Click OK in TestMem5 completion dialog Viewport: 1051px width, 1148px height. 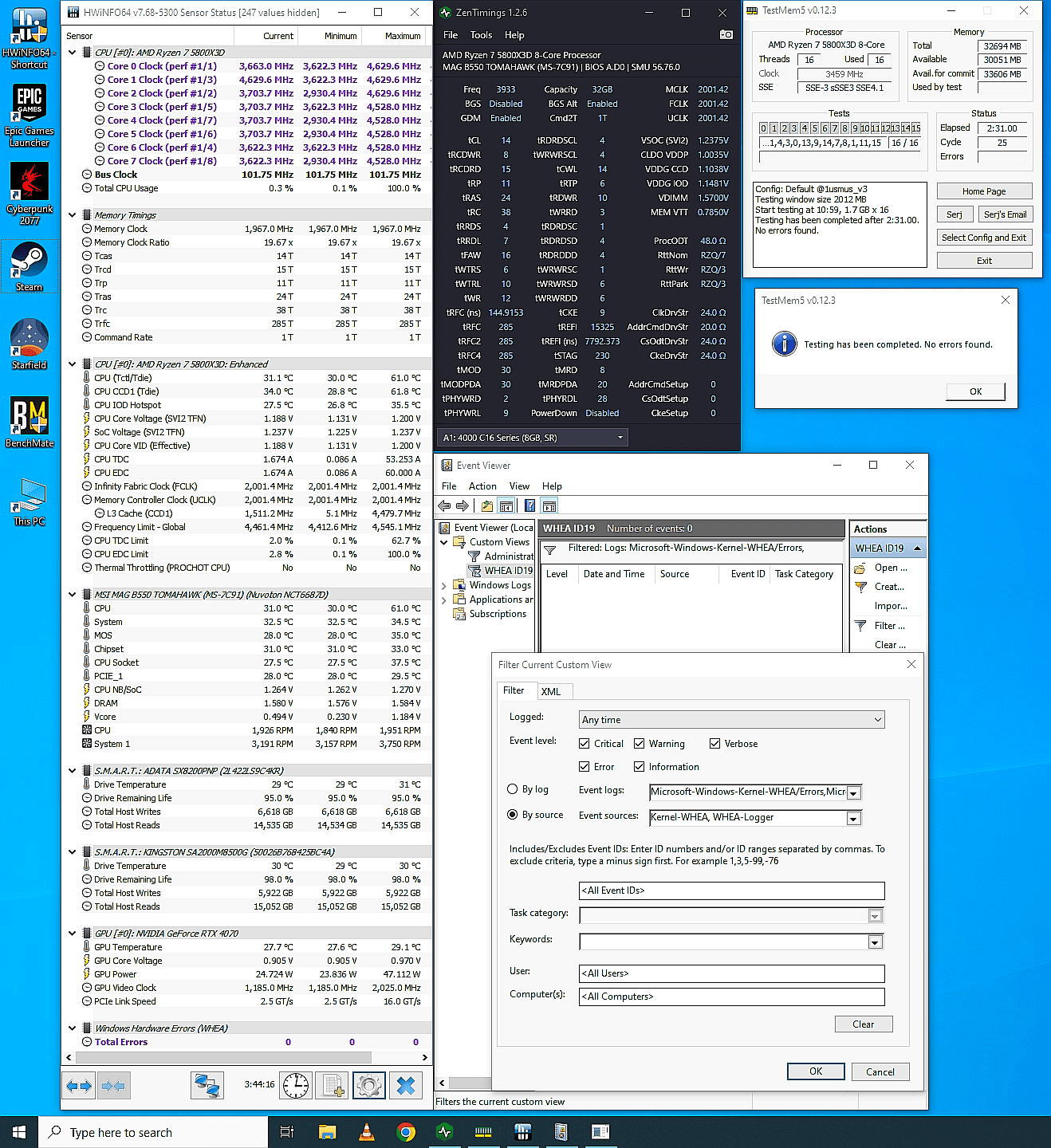(x=975, y=391)
